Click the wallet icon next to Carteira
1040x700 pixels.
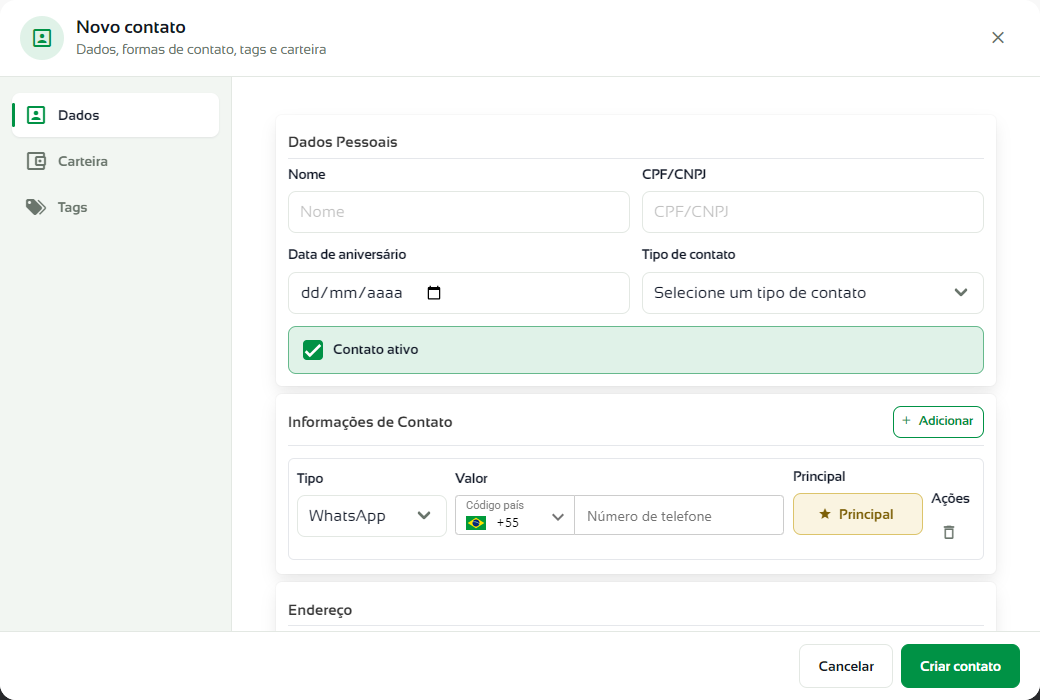tap(36, 161)
